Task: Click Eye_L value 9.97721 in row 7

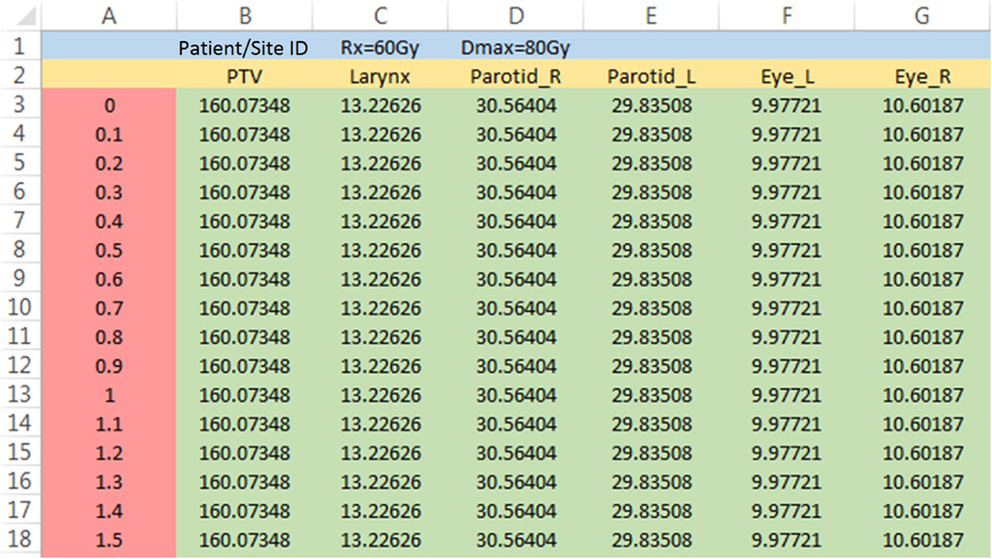Action: click(x=786, y=221)
